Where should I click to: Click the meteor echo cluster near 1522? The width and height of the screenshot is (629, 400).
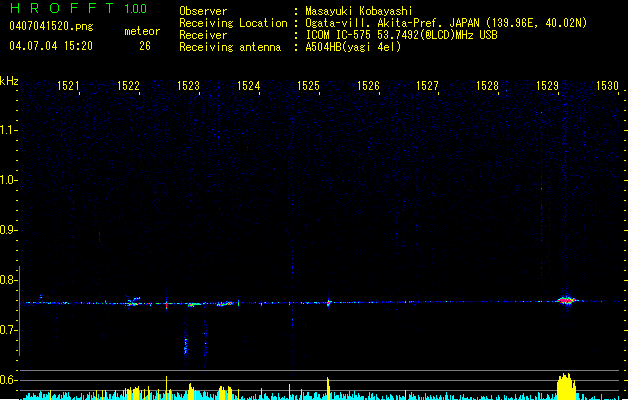pyautogui.click(x=133, y=301)
